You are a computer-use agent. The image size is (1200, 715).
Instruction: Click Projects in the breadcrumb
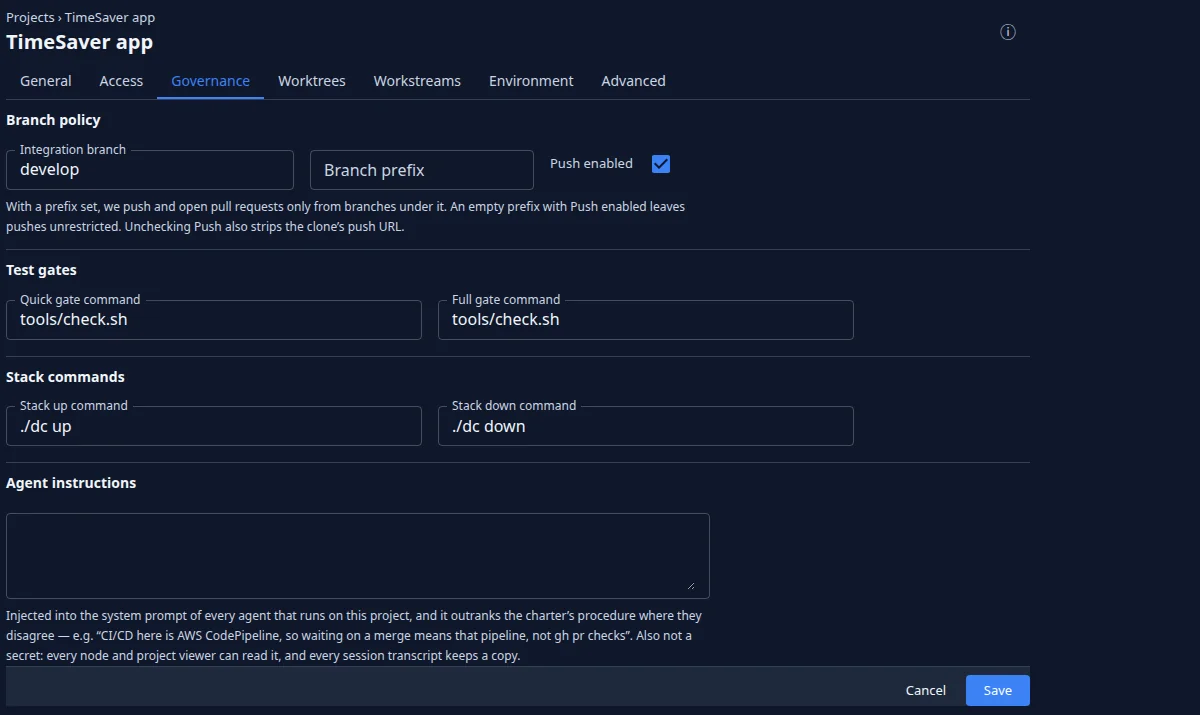(x=30, y=17)
